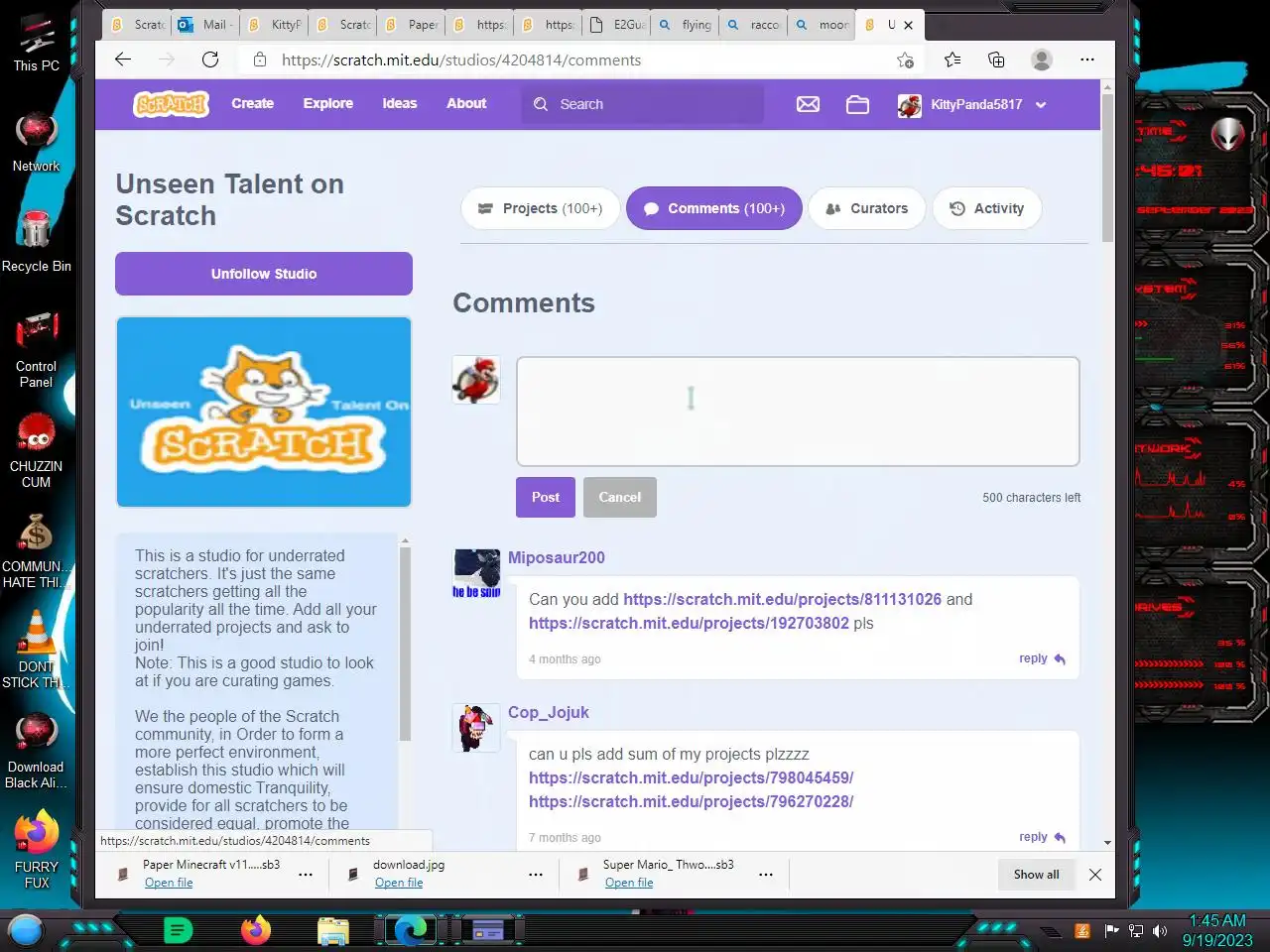1270x952 pixels.
Task: Click the reply arrow on Miposaur200's comment
Action: tap(1060, 659)
